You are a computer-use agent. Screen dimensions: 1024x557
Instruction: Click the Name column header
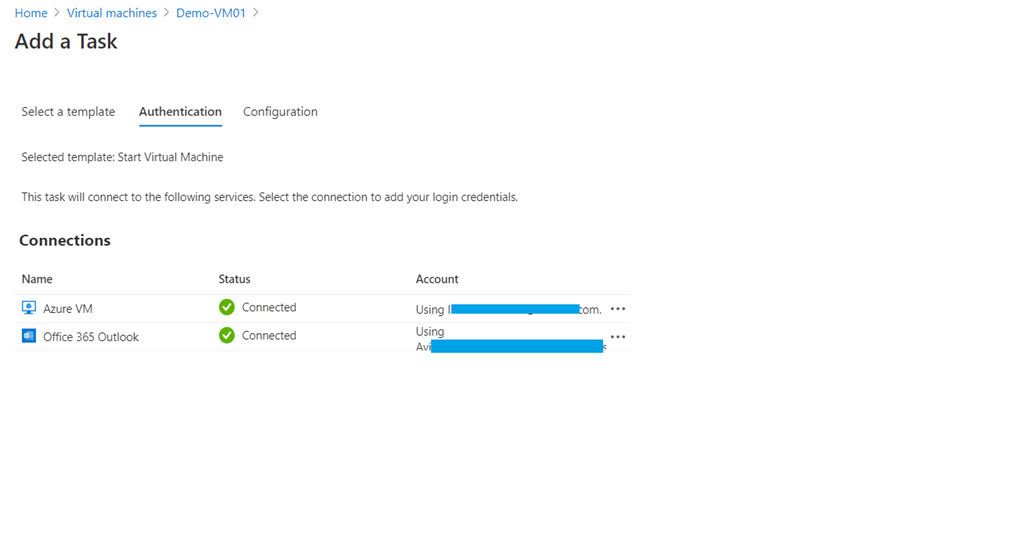click(37, 279)
